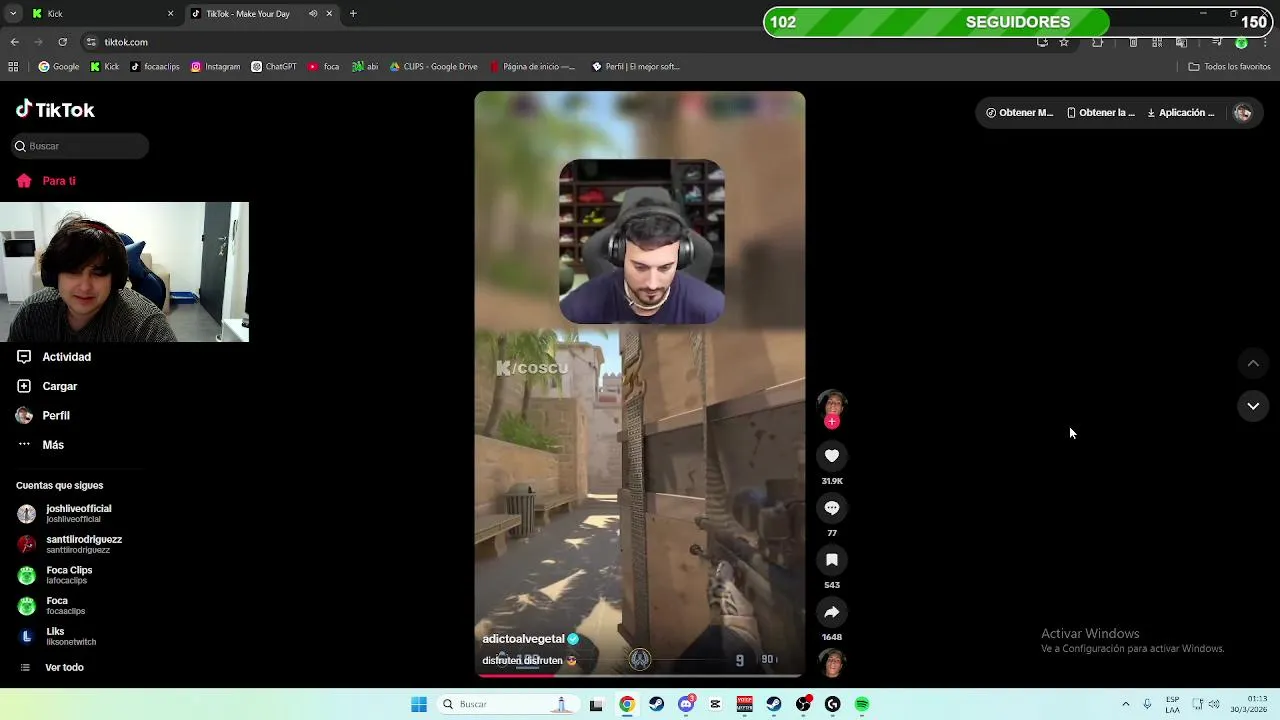View site information icon beside tiktok.com
Image resolution: width=1280 pixels, height=720 pixels.
point(91,42)
